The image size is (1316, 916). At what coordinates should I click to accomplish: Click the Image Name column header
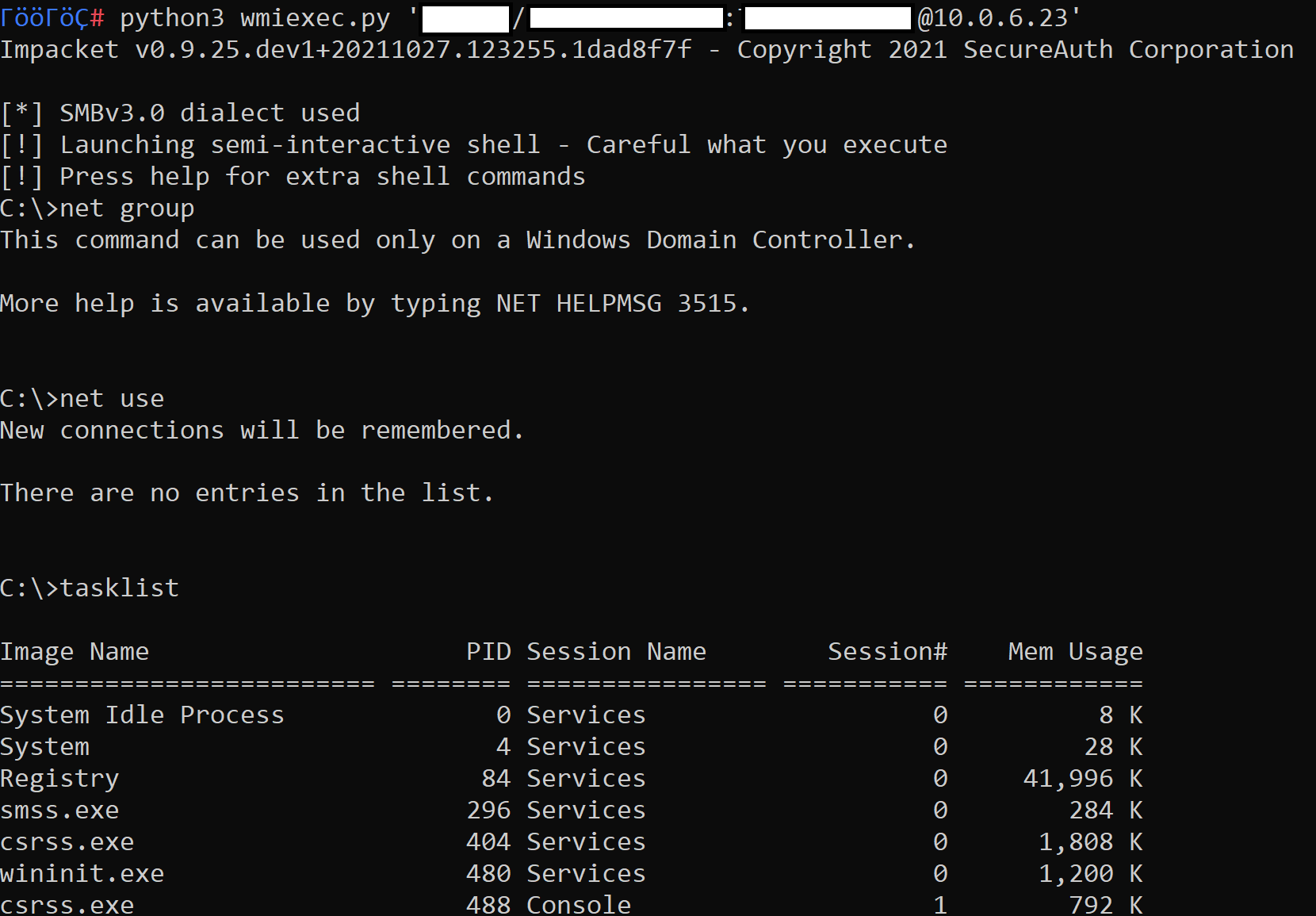[x=75, y=651]
